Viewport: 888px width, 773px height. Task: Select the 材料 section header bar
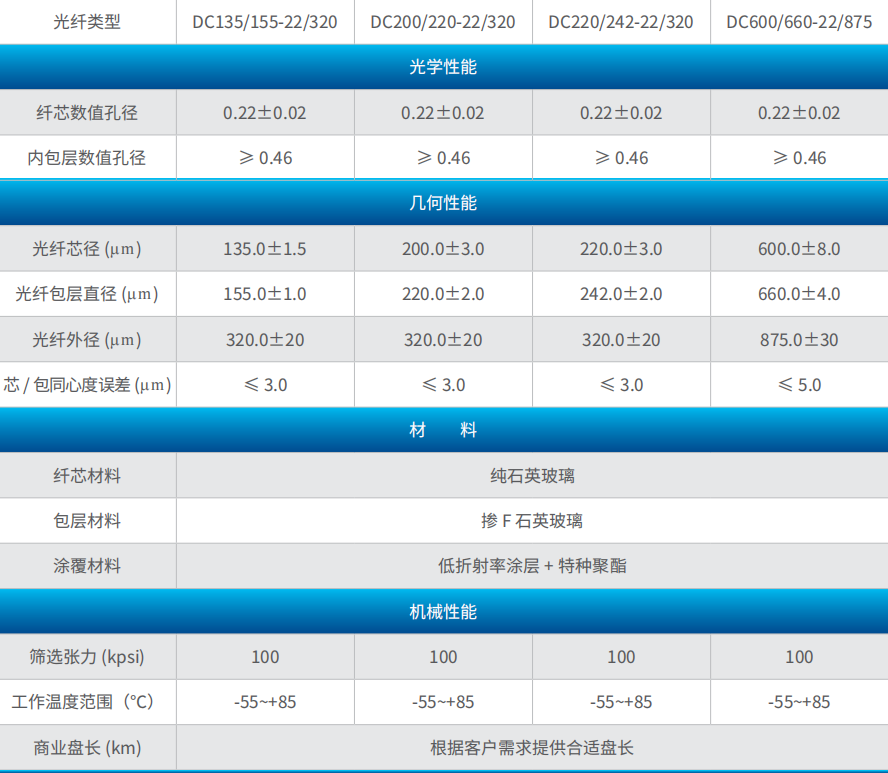coord(444,430)
